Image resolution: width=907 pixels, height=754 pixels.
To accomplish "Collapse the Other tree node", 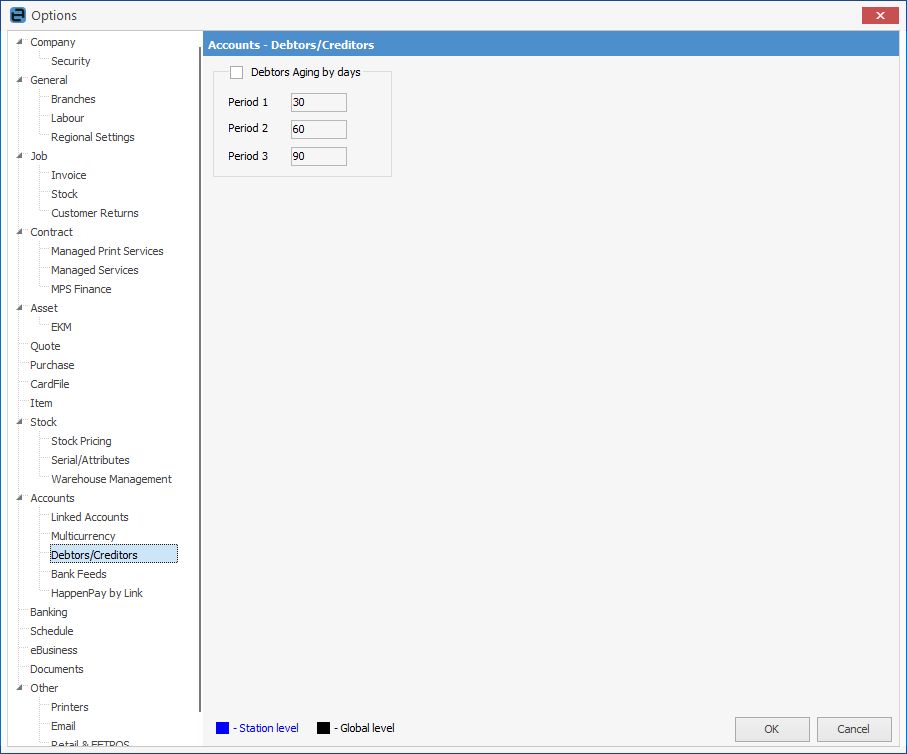I will tap(20, 687).
